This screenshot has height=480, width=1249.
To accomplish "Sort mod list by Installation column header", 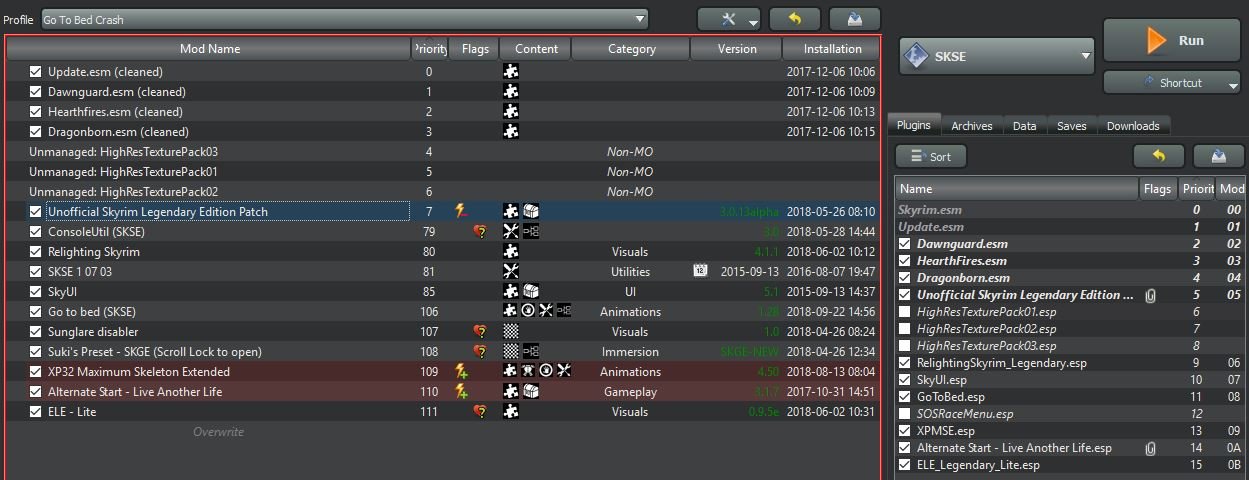I will tap(832, 48).
